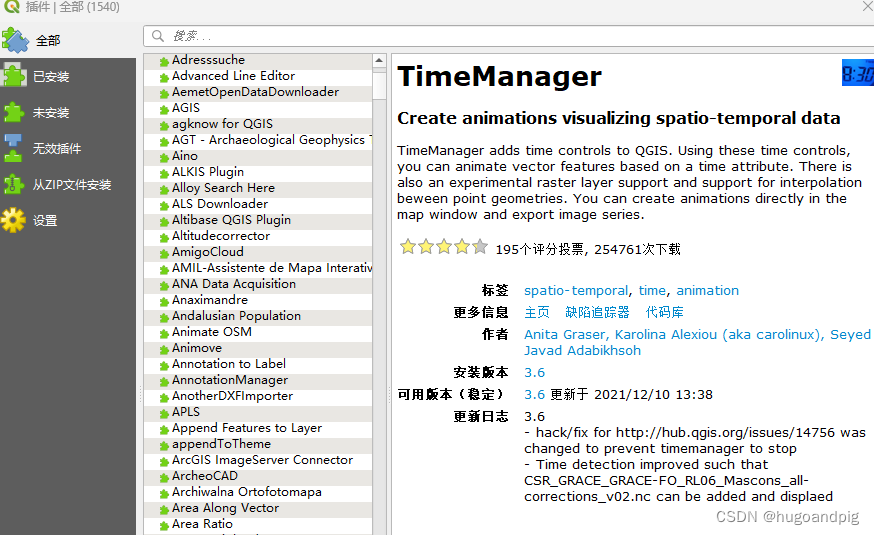This screenshot has width=874, height=535.
Task: Select Alloy Search Here plugin
Action: pyautogui.click(x=258, y=188)
